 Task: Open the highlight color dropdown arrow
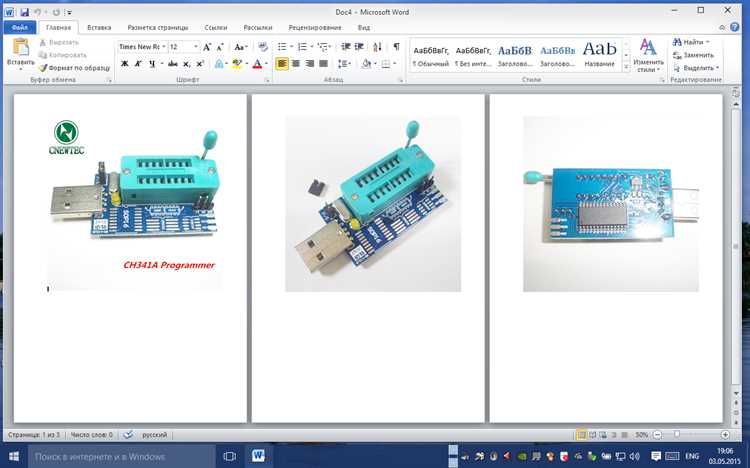247,64
